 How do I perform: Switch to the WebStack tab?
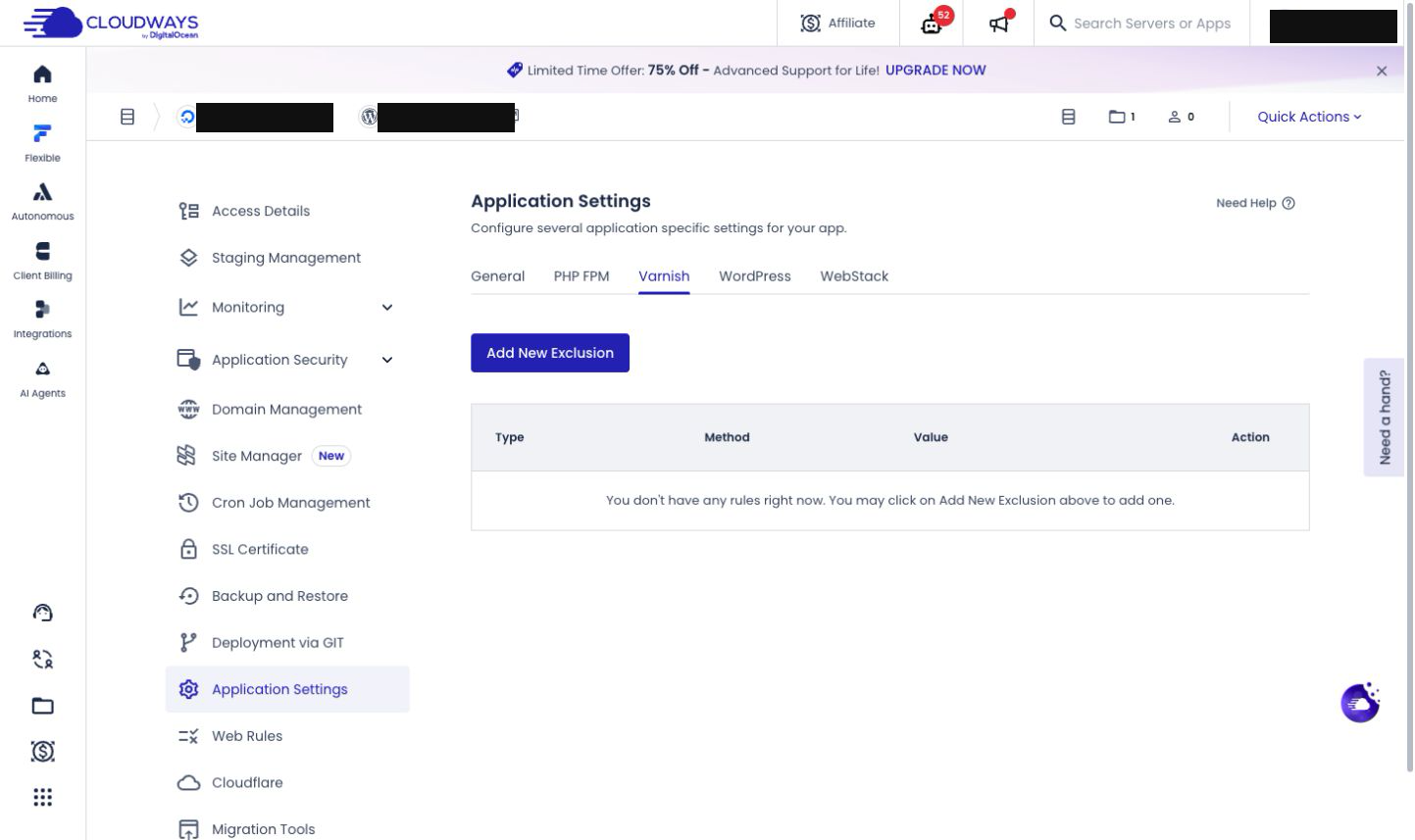pos(854,276)
